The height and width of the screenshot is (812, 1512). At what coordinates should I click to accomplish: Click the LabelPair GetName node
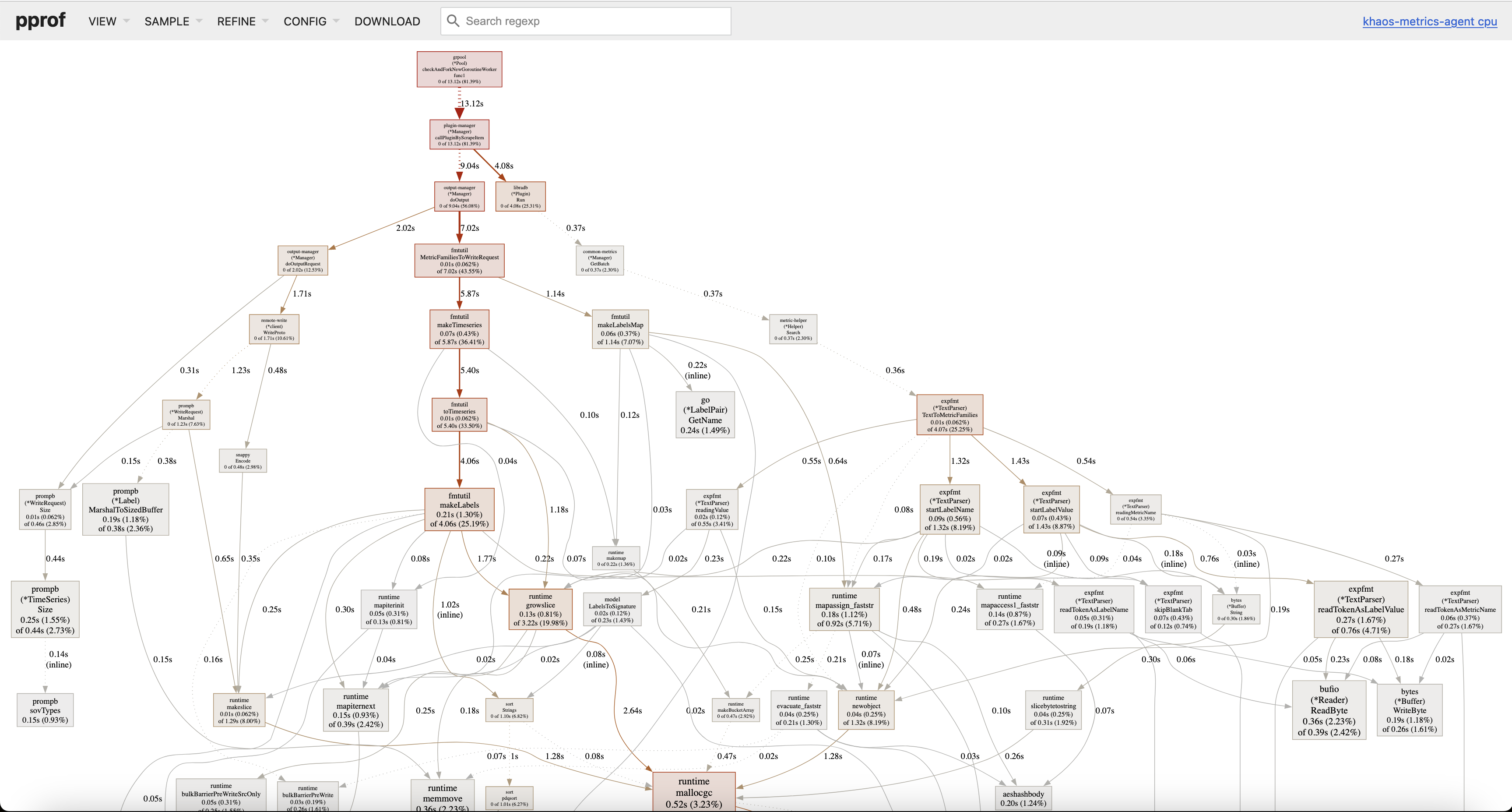tap(705, 414)
